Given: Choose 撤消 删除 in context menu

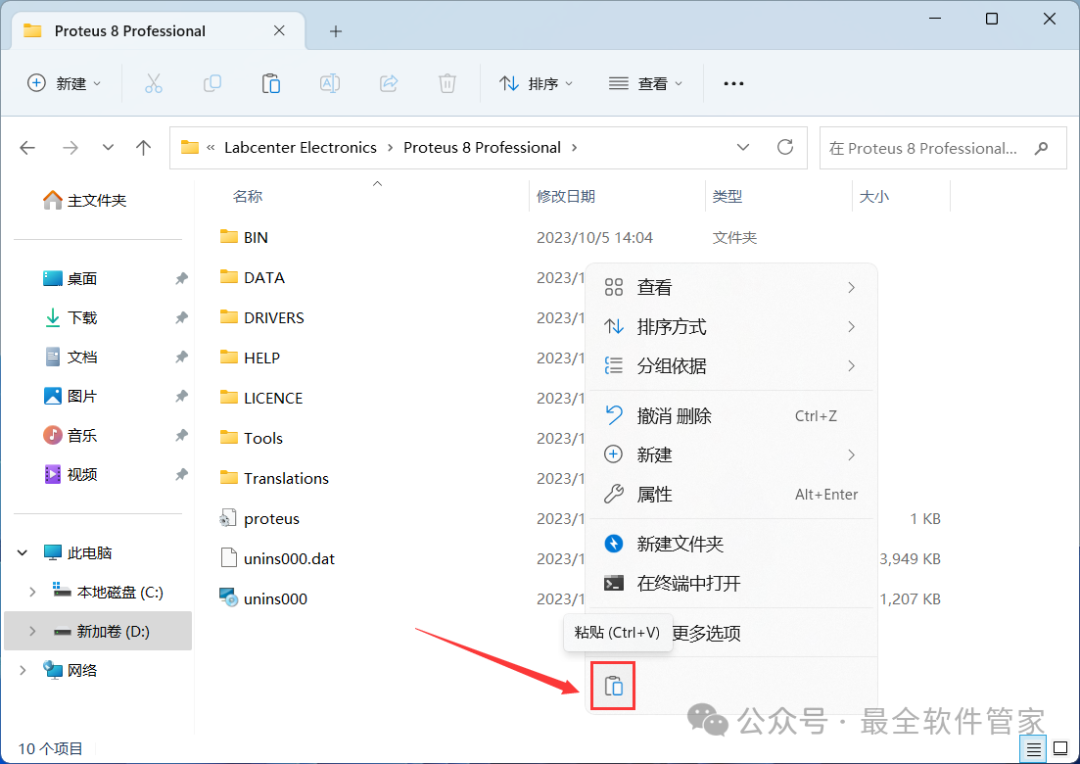Looking at the screenshot, I should (731, 415).
